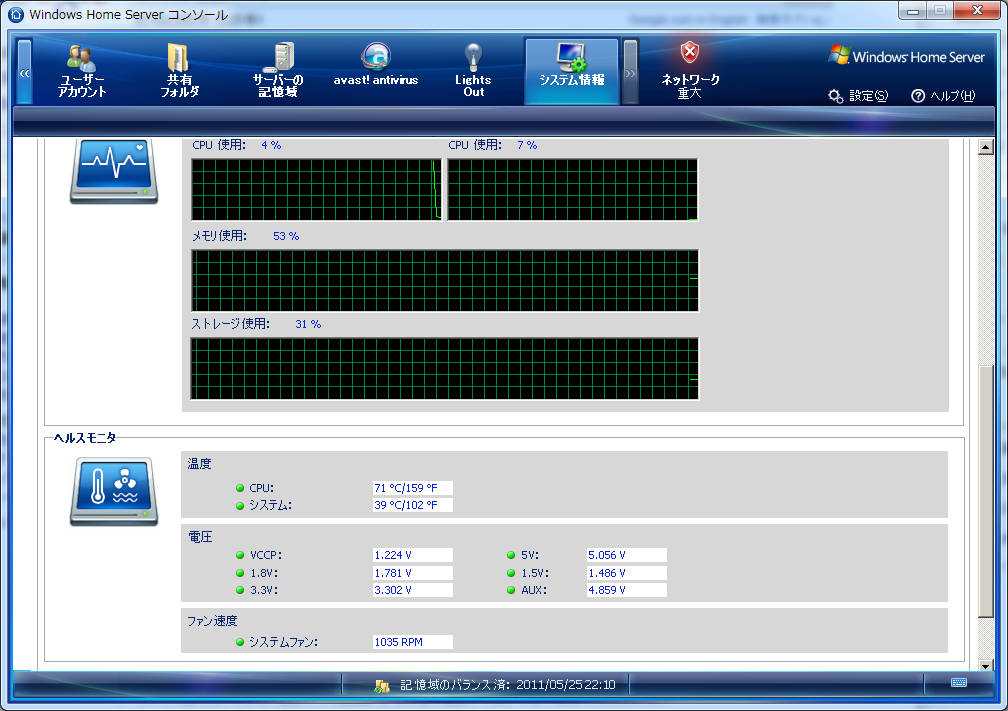Open the avast! antivirus tab

(x=375, y=71)
